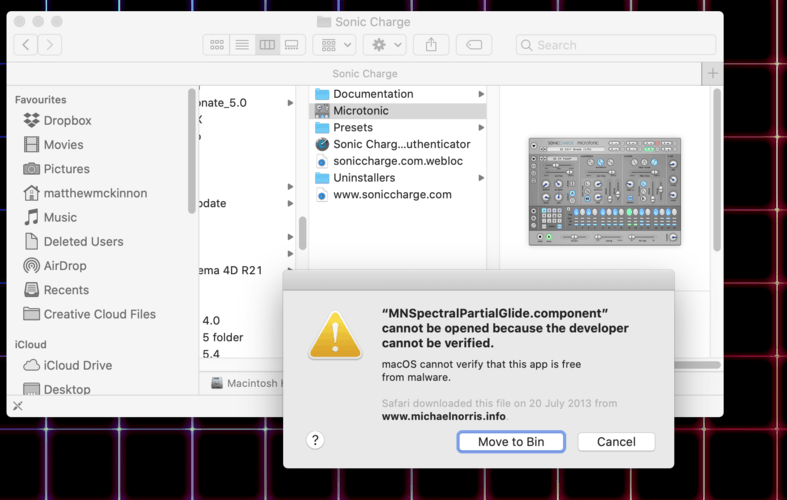Image resolution: width=787 pixels, height=500 pixels.
Task: Switch to icon view
Action: click(x=217, y=45)
